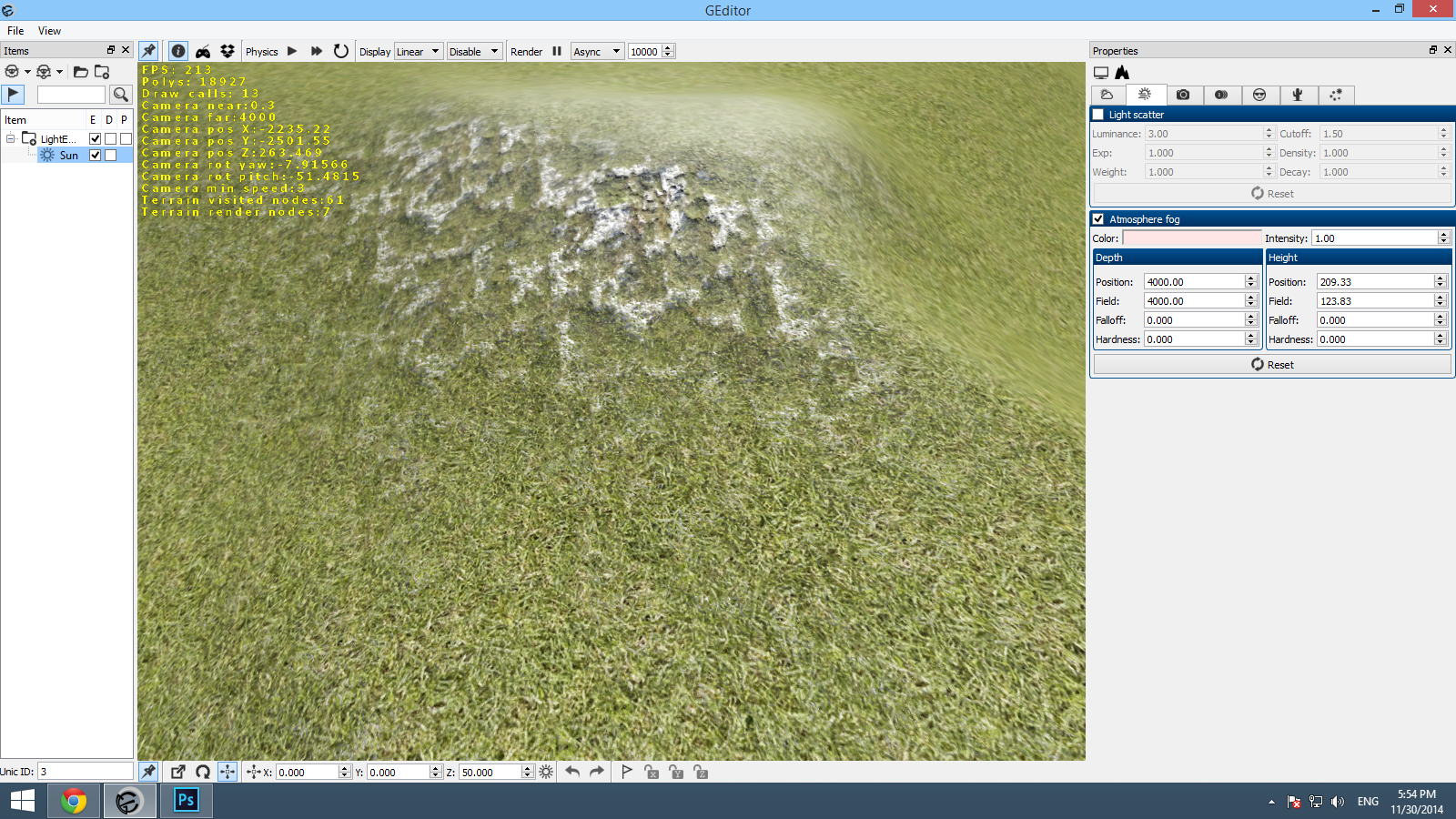This screenshot has height=819, width=1456.
Task: Click the Dropbox-style boxes icon in toolbar
Action: (227, 51)
